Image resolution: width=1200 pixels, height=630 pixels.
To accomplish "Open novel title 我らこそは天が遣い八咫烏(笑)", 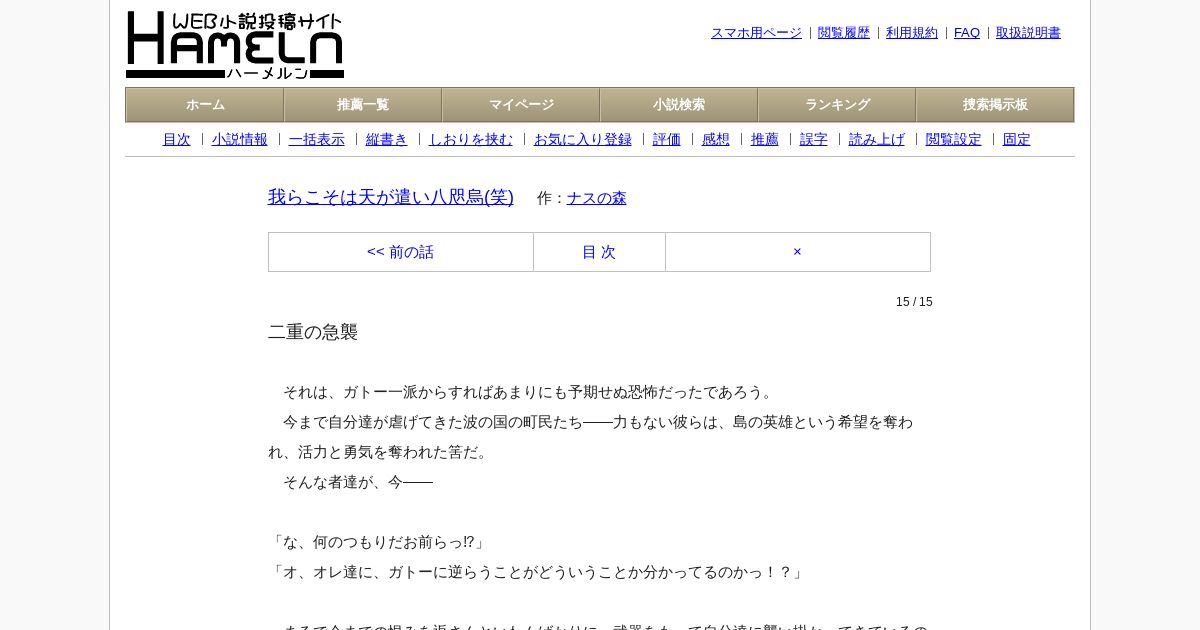I will [391, 197].
